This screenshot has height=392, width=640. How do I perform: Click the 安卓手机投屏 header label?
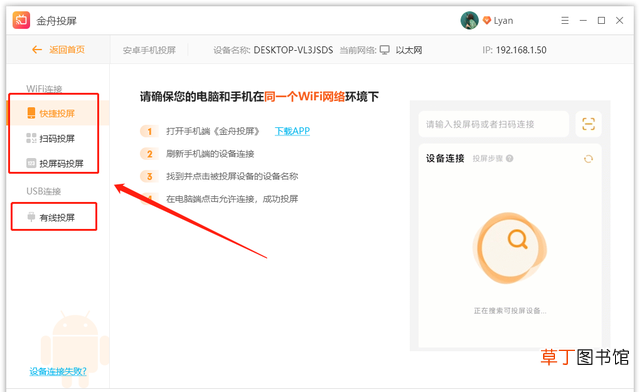149,50
